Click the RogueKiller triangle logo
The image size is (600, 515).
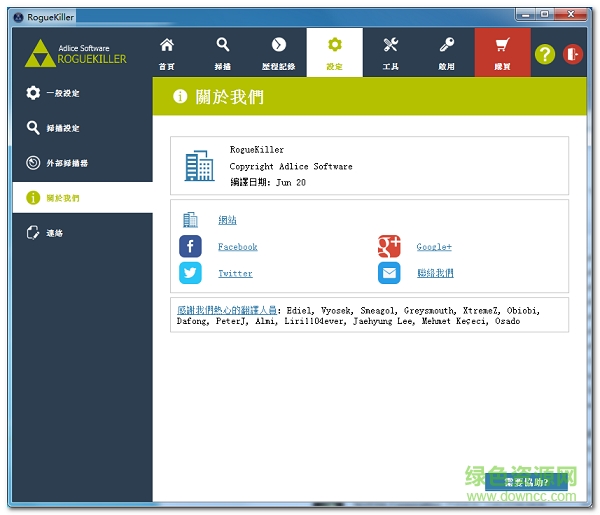pos(41,54)
